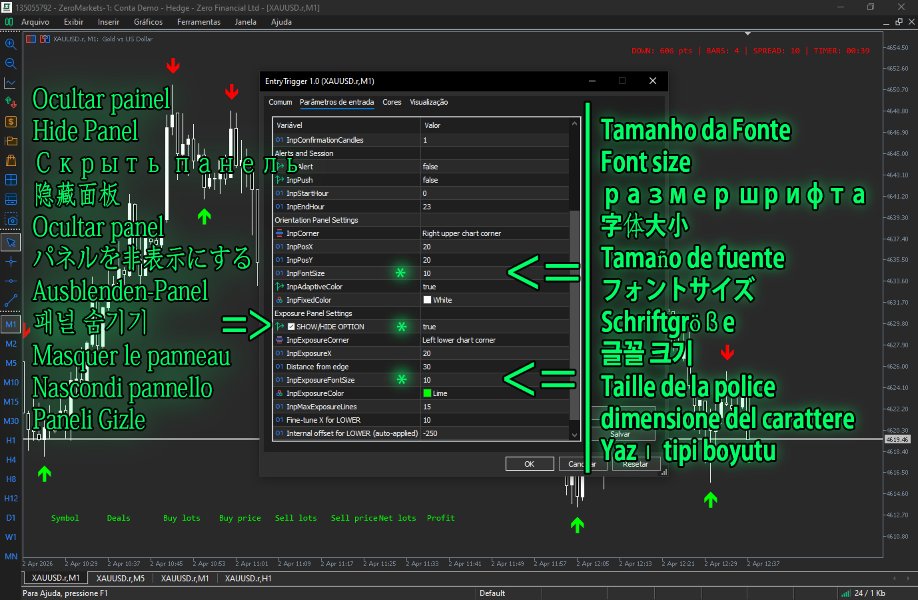Image resolution: width=918 pixels, height=600 pixels.
Task: Toggle the SHOW/HIDE OPTION checkbox
Action: (x=290, y=326)
